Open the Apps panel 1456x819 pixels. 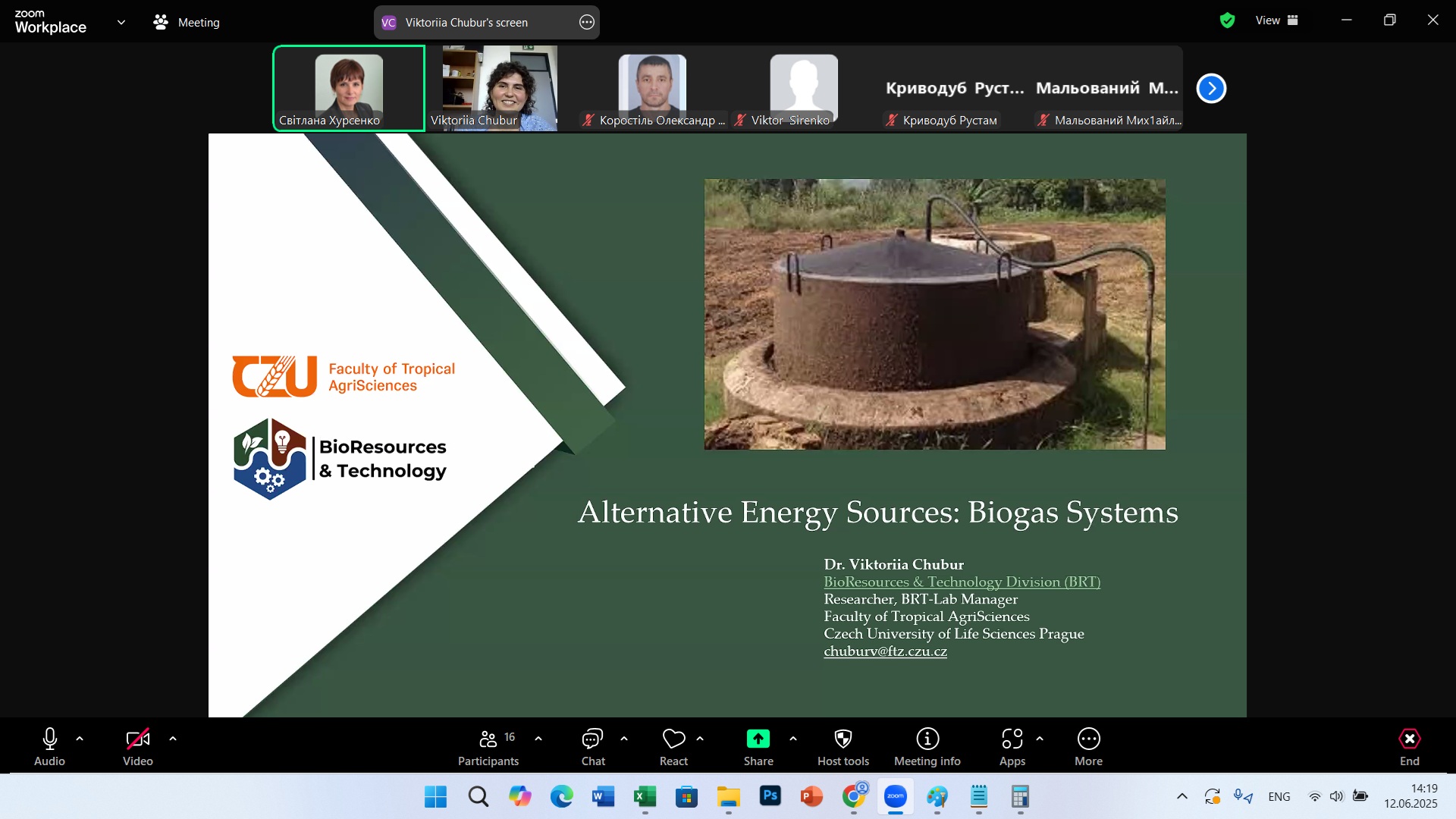1012,747
